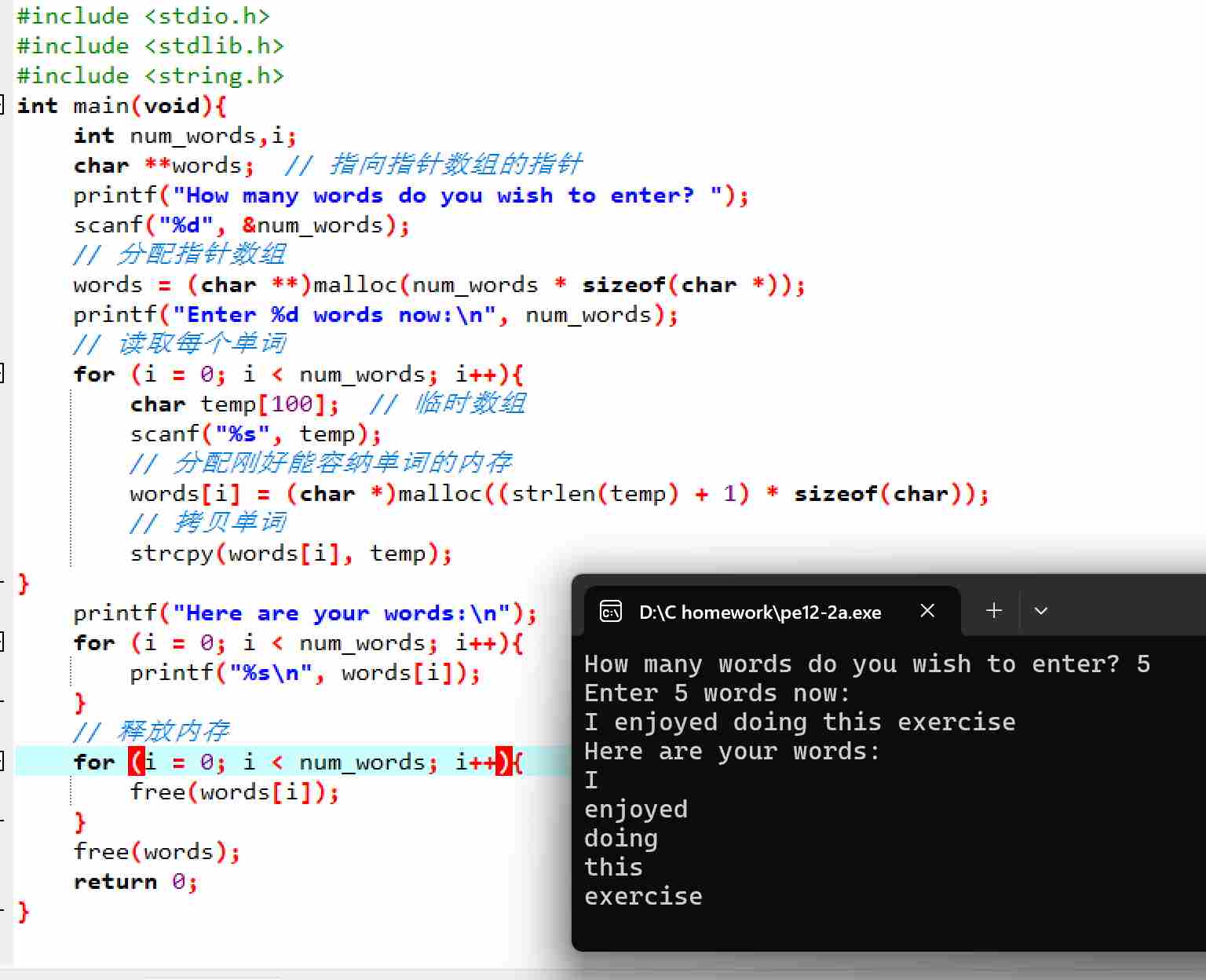Click the #include <stdio.h> line
Image resolution: width=1206 pixels, height=980 pixels.
[x=144, y=16]
